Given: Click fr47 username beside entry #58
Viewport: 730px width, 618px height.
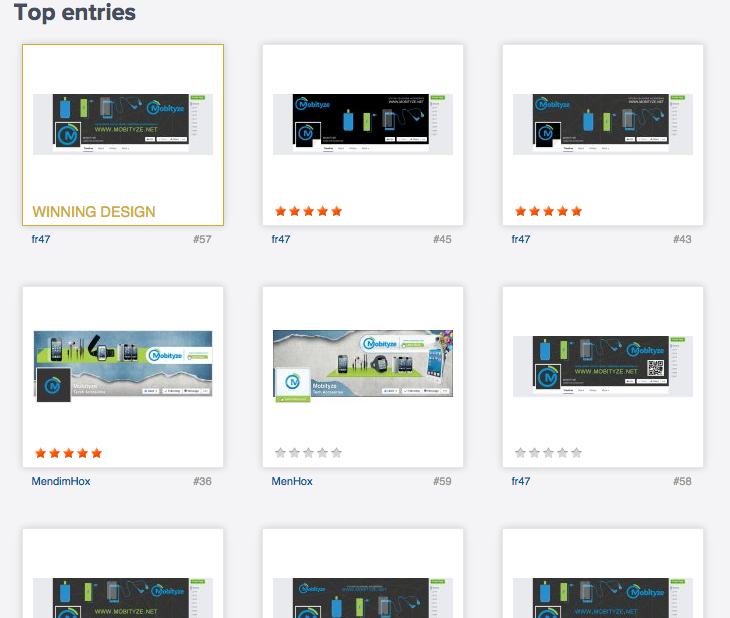Looking at the screenshot, I should click(521, 481).
